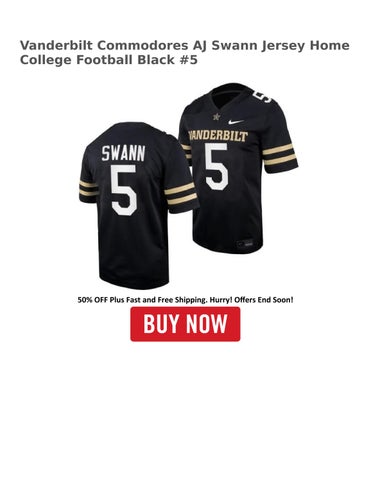
Task: Click the VANDERBILT wordmark on the front jersey
Action: click(x=218, y=136)
